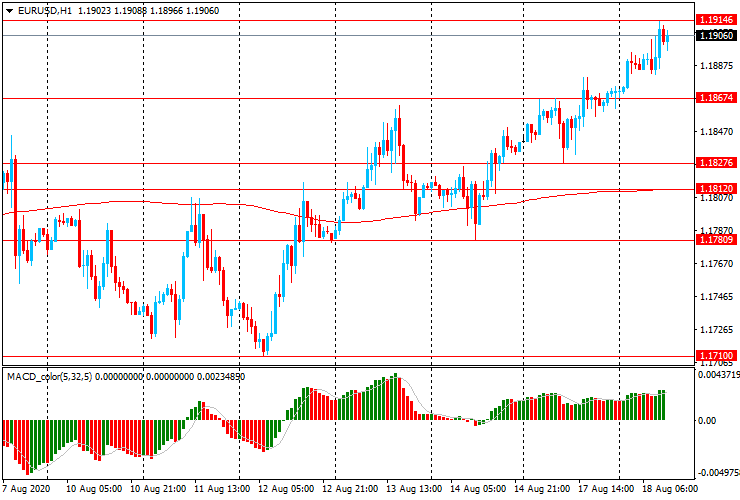Click the 11 Aug 13:00 time label
Image resolution: width=740 pixels, height=500 pixels.
click(222, 488)
